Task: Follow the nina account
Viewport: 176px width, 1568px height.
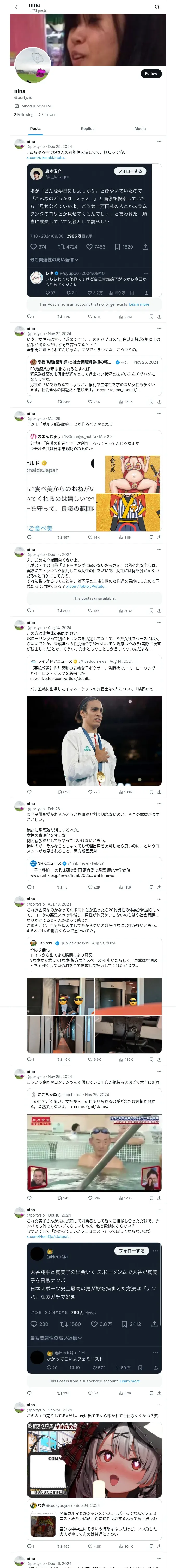Action: (x=150, y=74)
